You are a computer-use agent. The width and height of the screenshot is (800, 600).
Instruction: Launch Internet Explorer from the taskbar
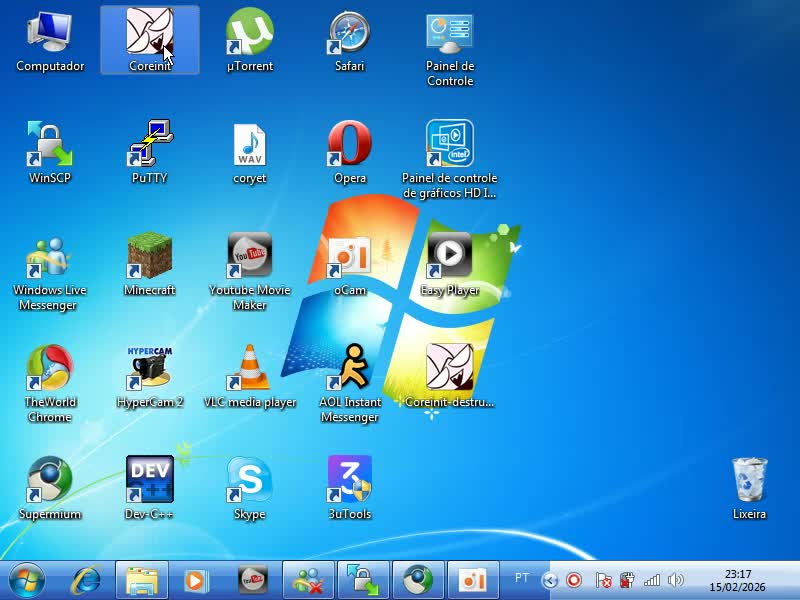pyautogui.click(x=86, y=580)
